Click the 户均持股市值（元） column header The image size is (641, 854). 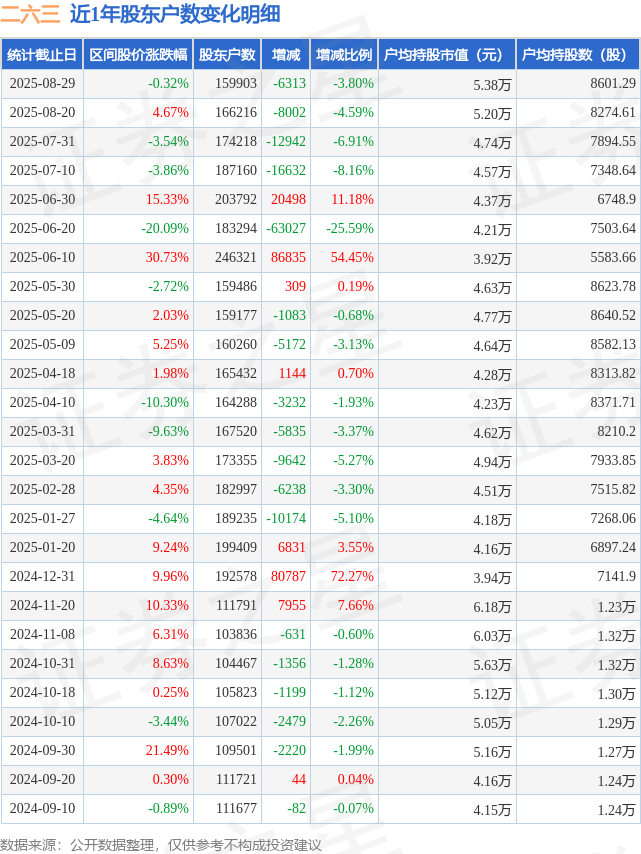click(446, 54)
